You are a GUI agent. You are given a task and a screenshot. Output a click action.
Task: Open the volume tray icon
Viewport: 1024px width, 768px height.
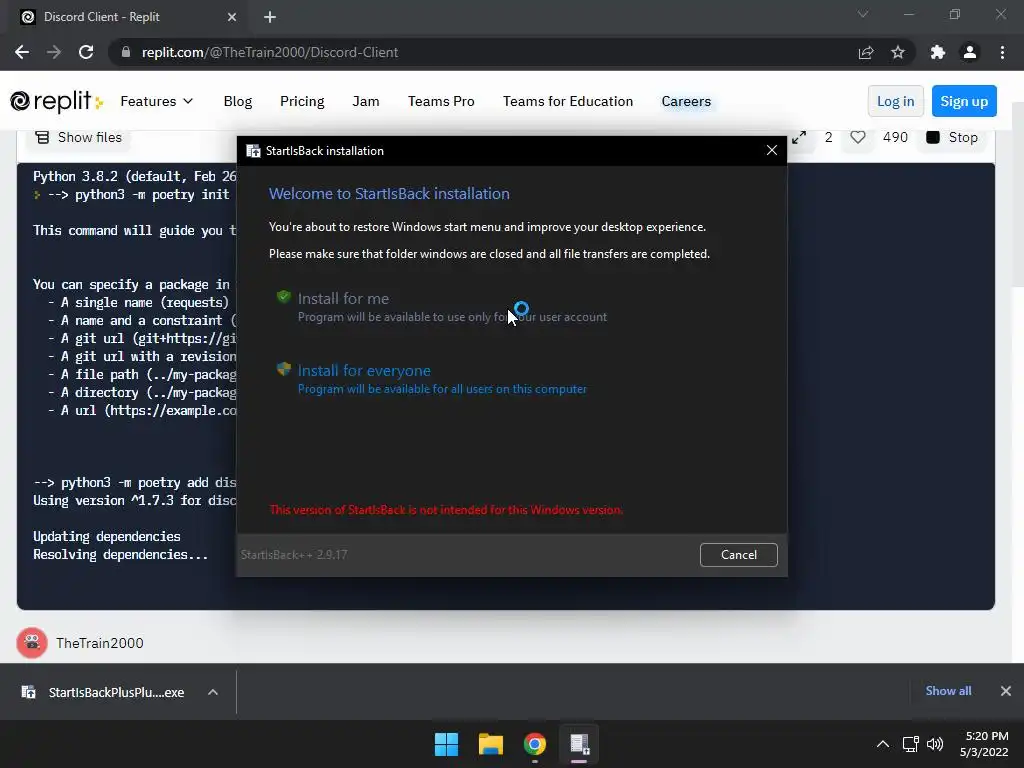pos(935,744)
